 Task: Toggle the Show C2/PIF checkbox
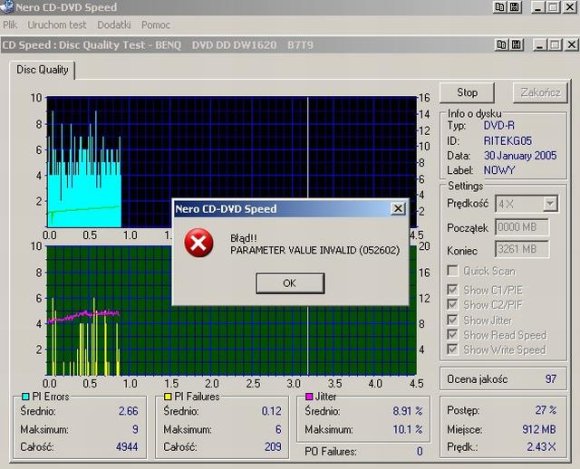point(452,304)
